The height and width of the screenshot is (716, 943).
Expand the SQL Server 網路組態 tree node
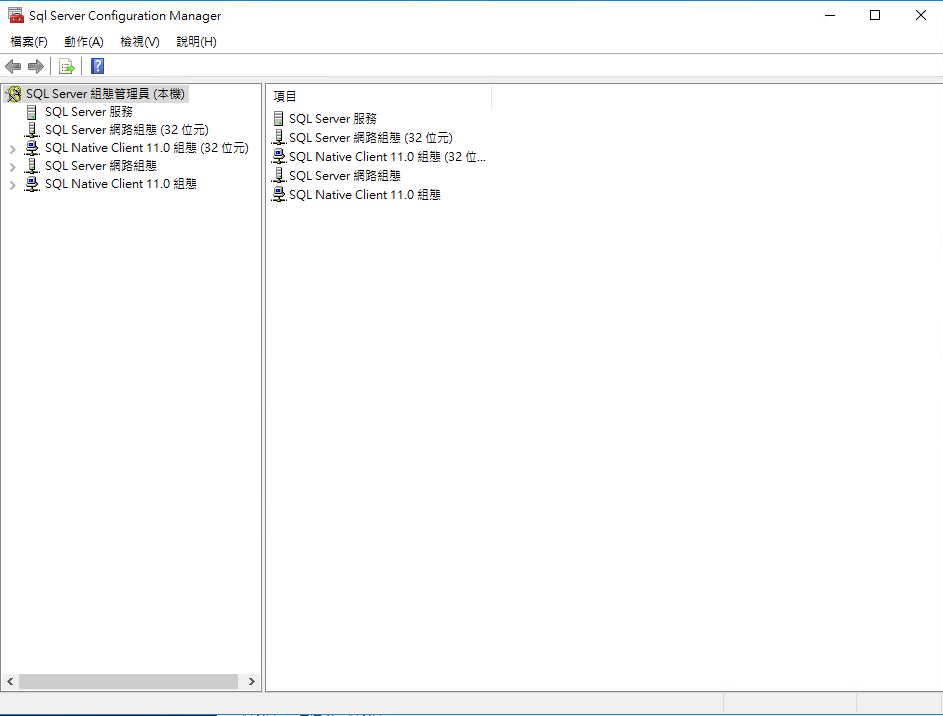click(x=13, y=167)
